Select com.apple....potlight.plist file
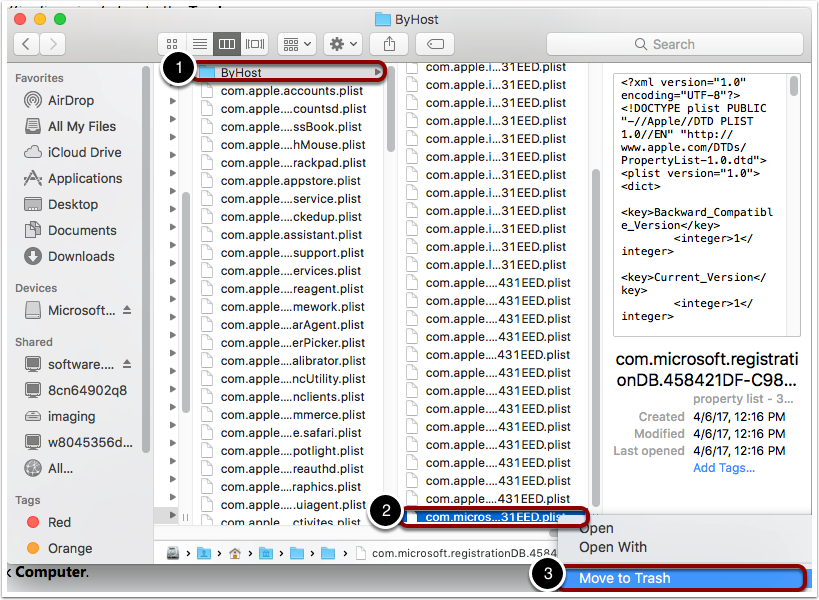 point(292,451)
